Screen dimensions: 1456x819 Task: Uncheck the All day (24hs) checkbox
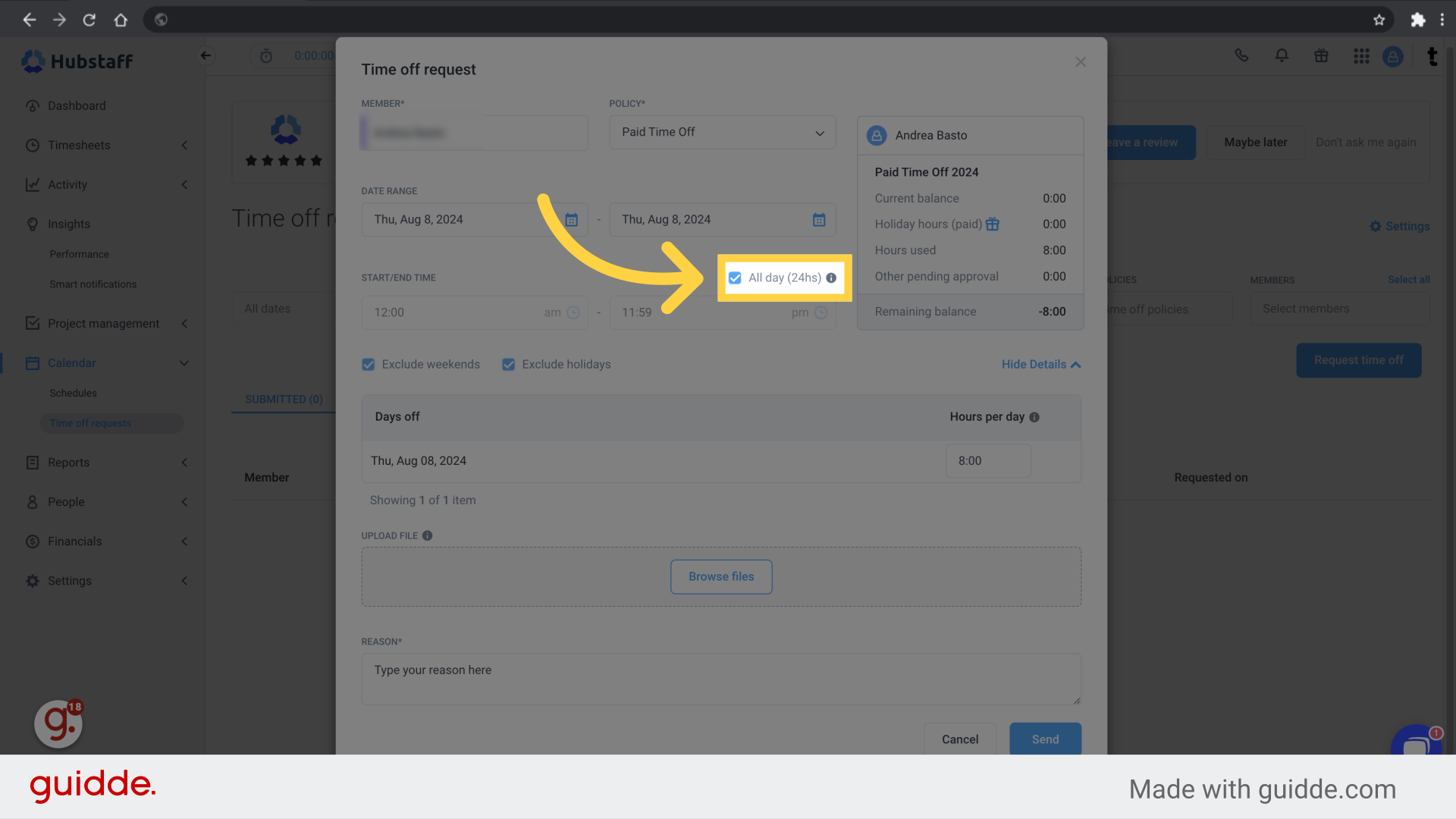pyautogui.click(x=735, y=278)
